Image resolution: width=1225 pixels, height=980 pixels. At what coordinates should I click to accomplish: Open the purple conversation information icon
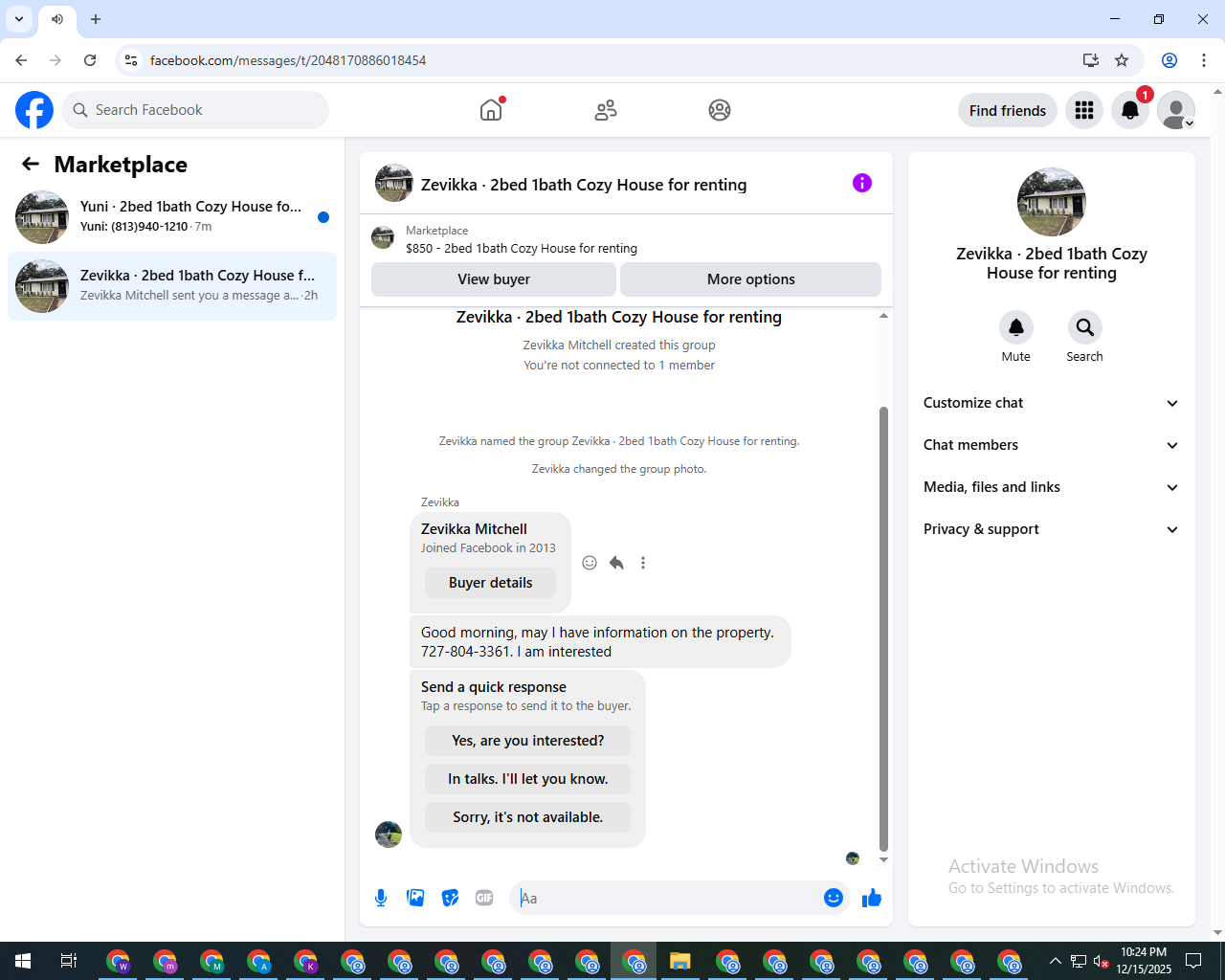click(x=862, y=183)
